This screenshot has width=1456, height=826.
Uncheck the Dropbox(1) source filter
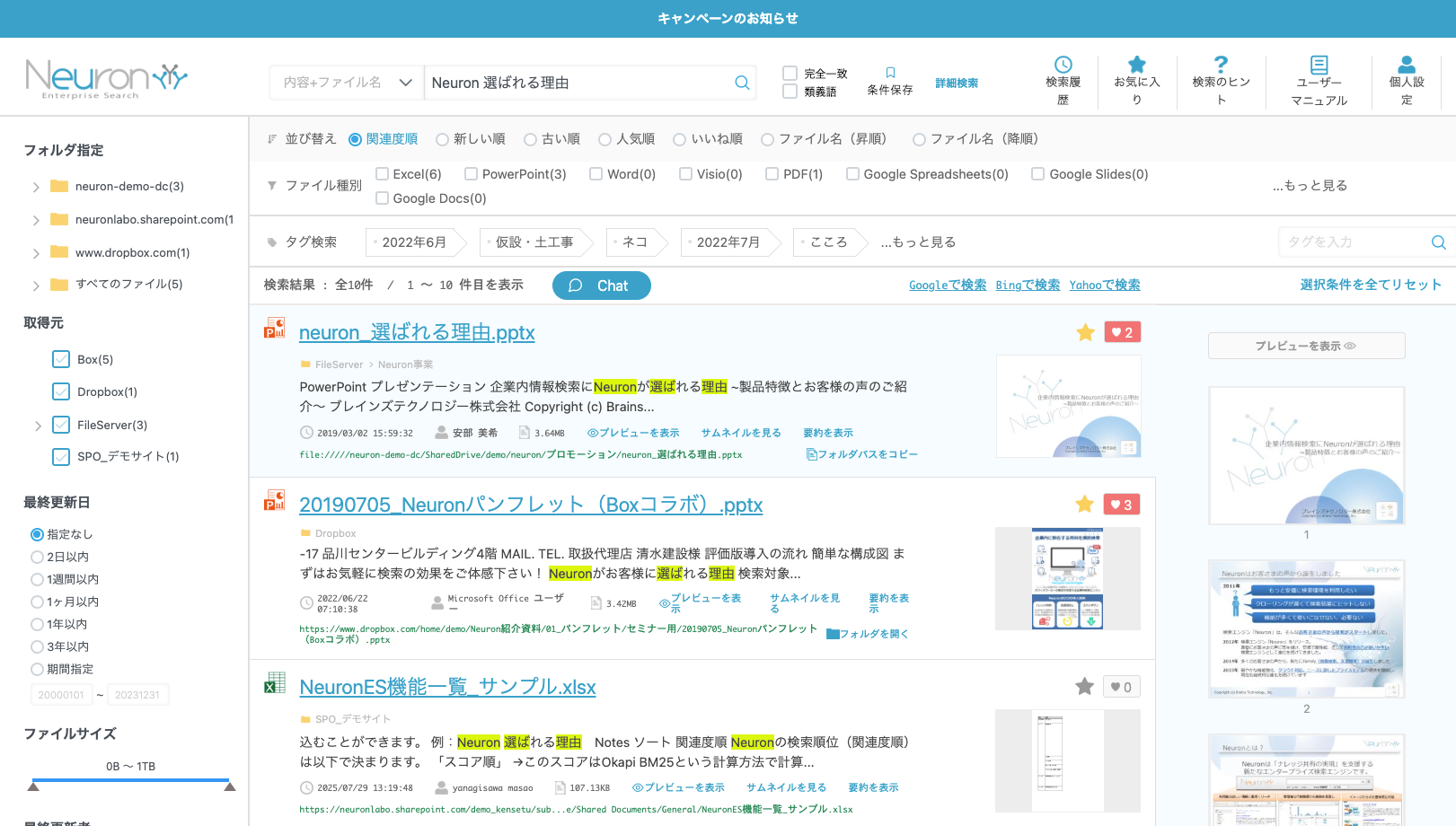(x=60, y=391)
